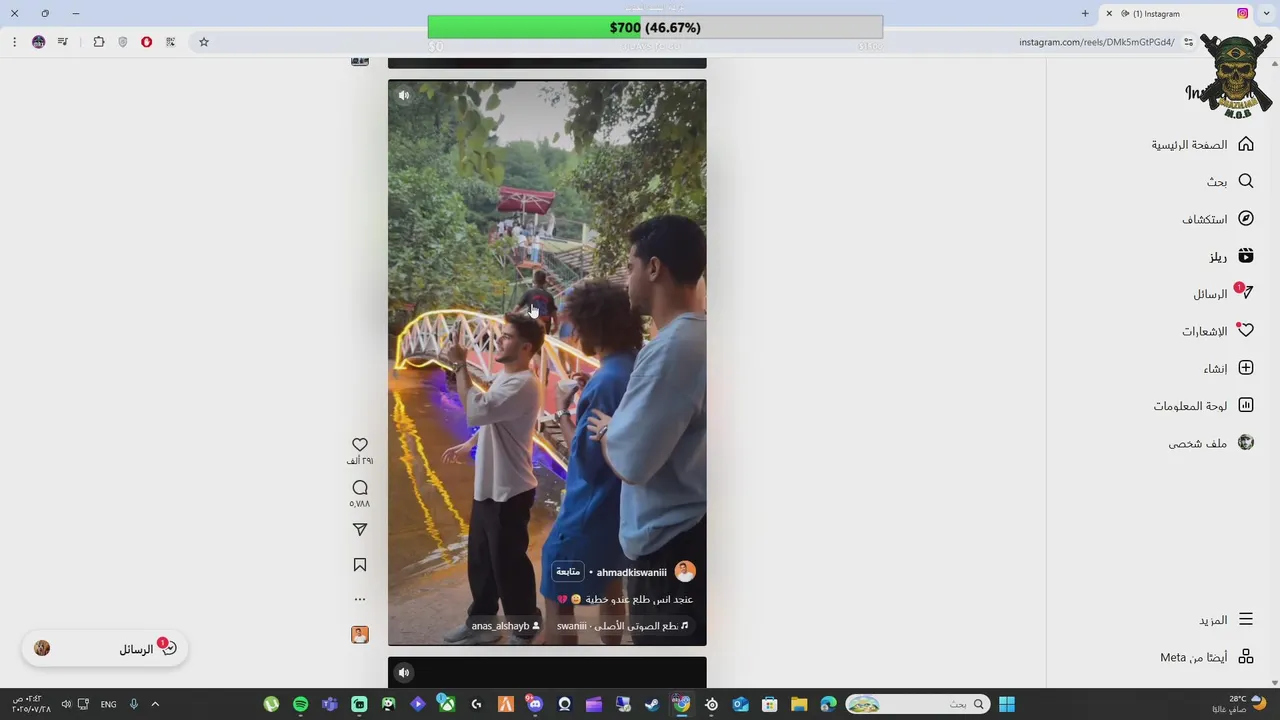
Task: Open Spotify from the taskbar
Action: [301, 704]
